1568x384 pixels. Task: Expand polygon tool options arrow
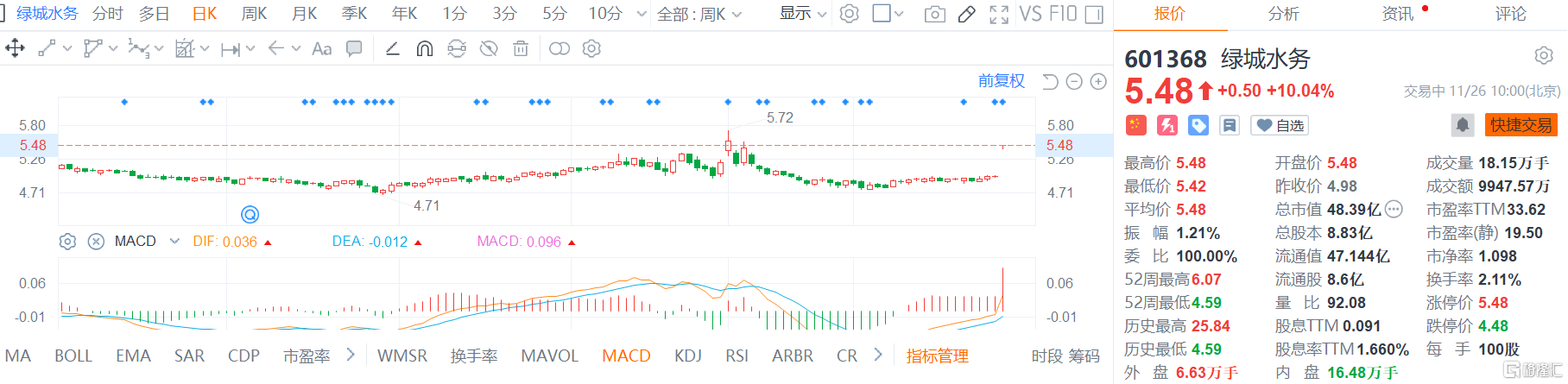[x=113, y=49]
